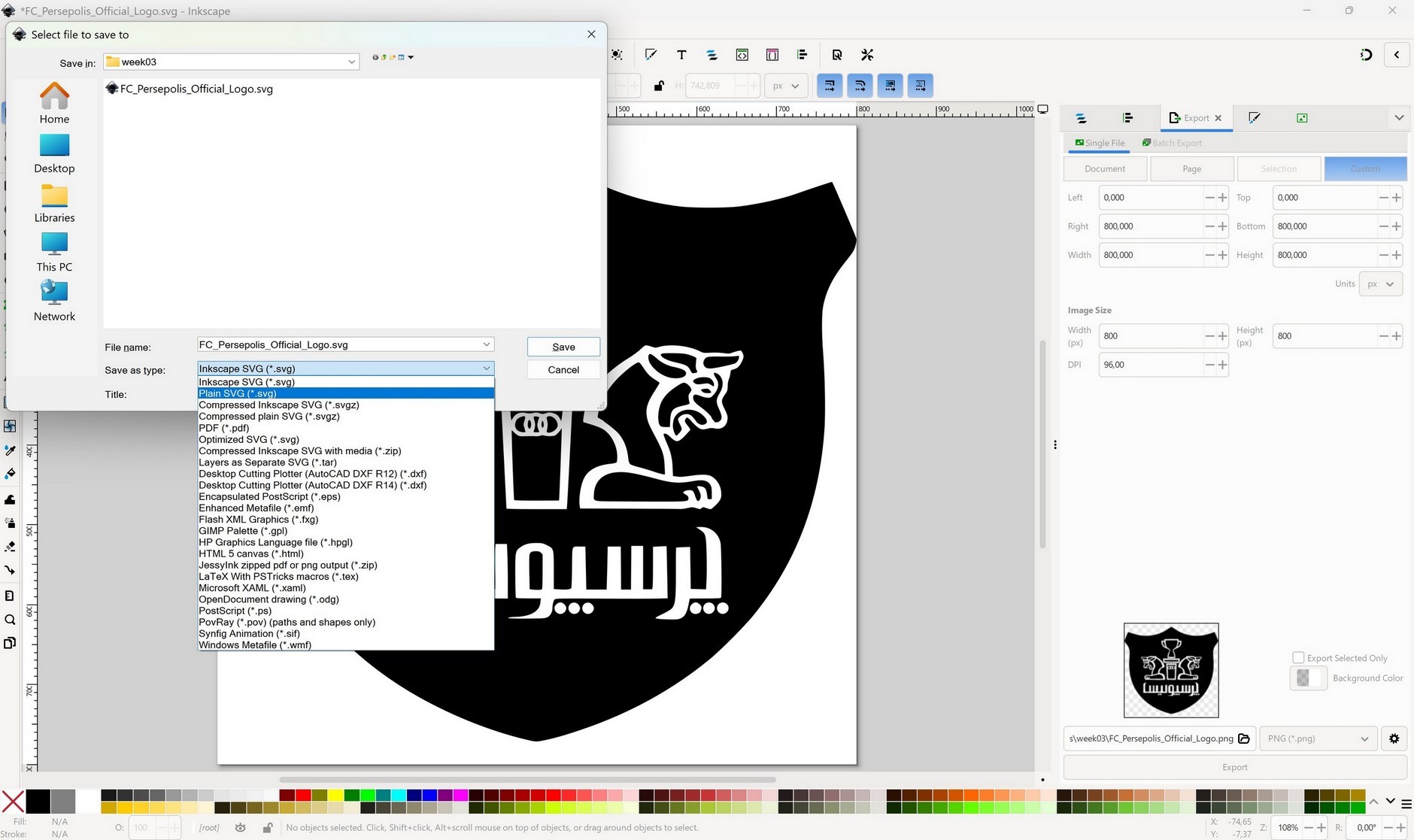Image resolution: width=1414 pixels, height=840 pixels.
Task: Open Document Properties icon
Action: [x=837, y=55]
